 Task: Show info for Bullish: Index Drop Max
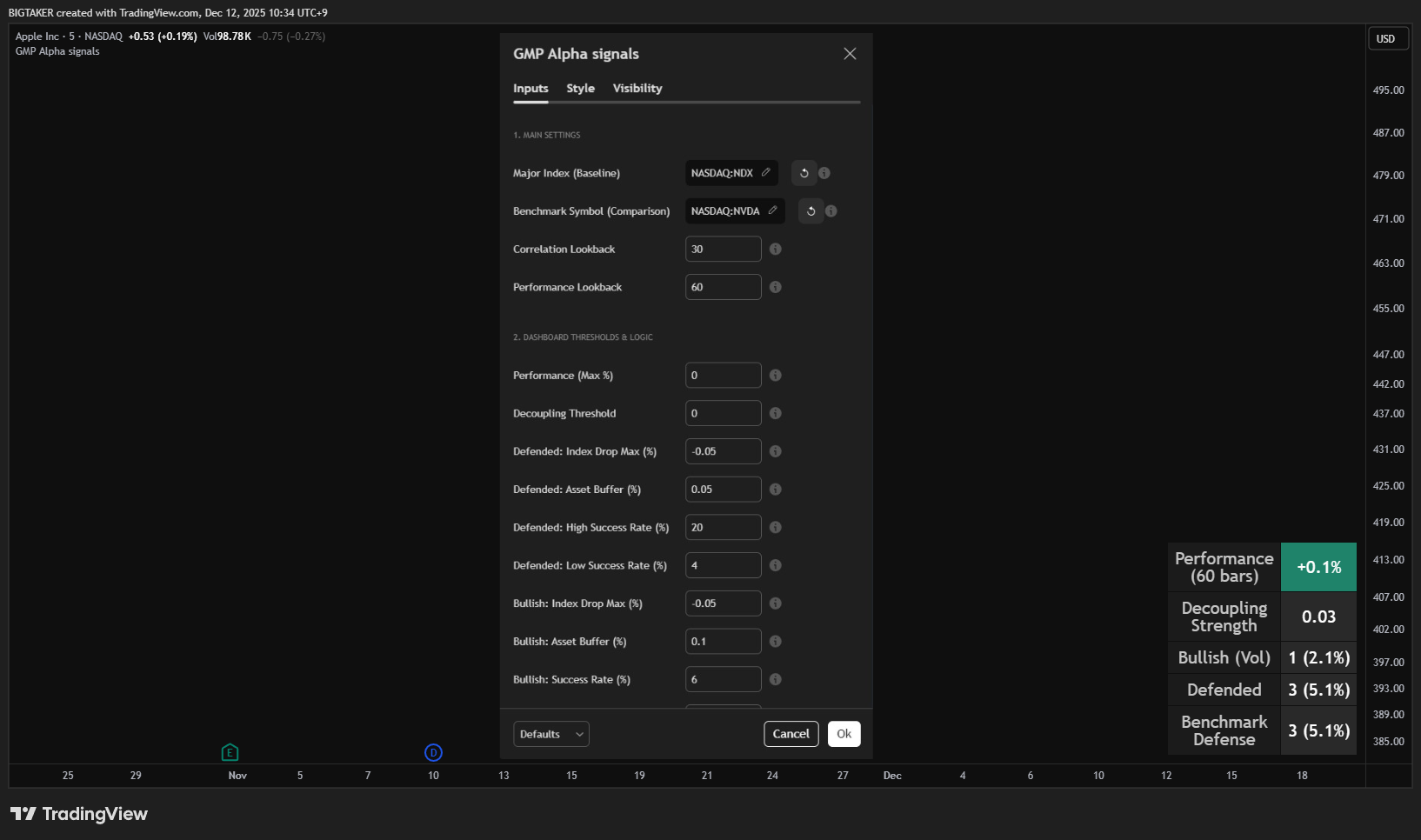[776, 603]
